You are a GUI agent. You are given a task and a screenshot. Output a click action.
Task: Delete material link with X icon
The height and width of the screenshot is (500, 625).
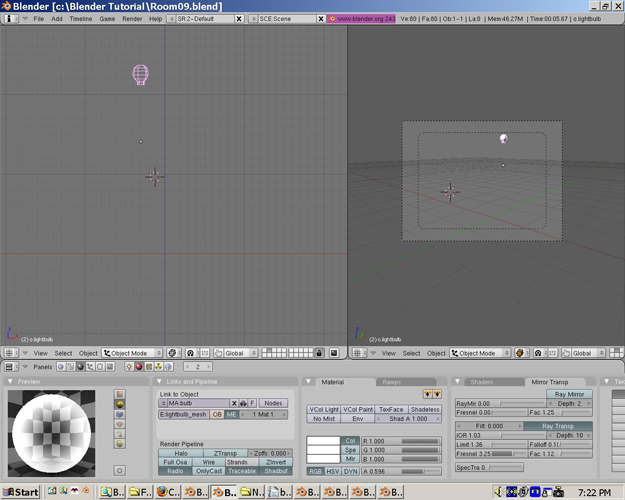234,403
